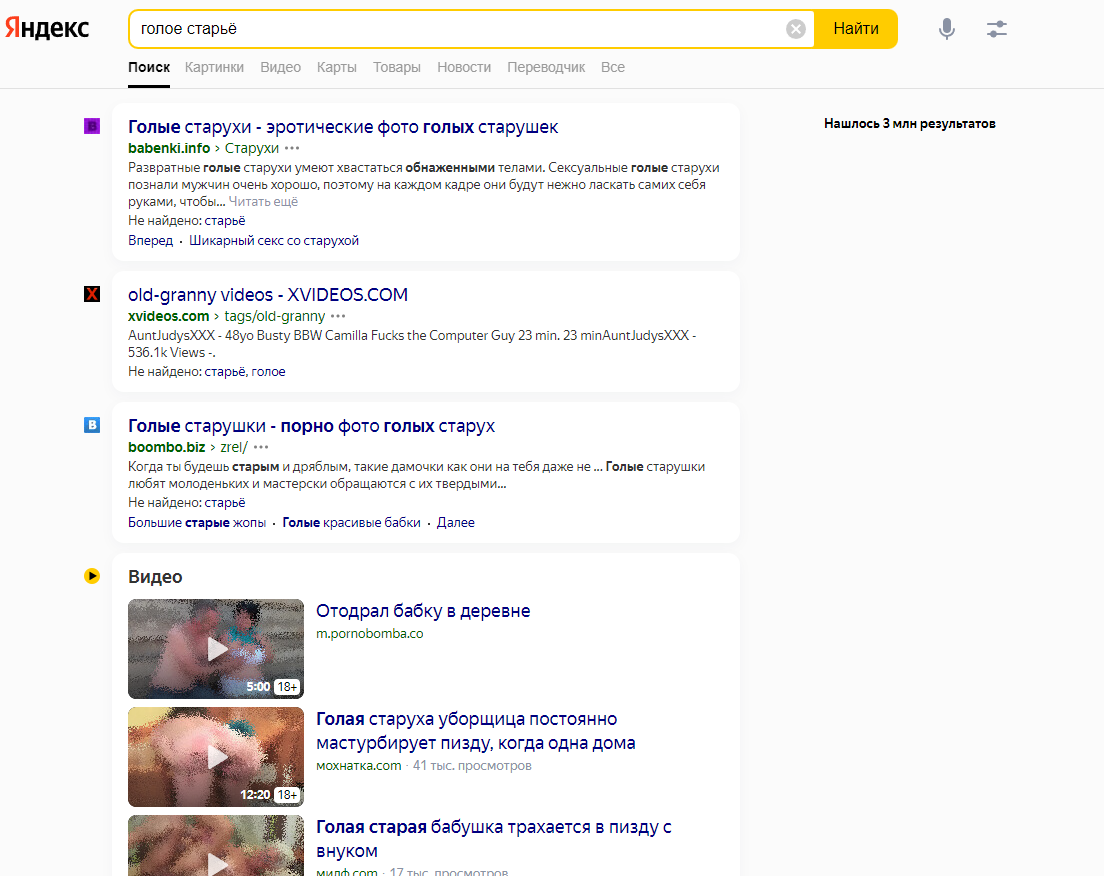
Task: Open the Видео search tab
Action: click(280, 68)
